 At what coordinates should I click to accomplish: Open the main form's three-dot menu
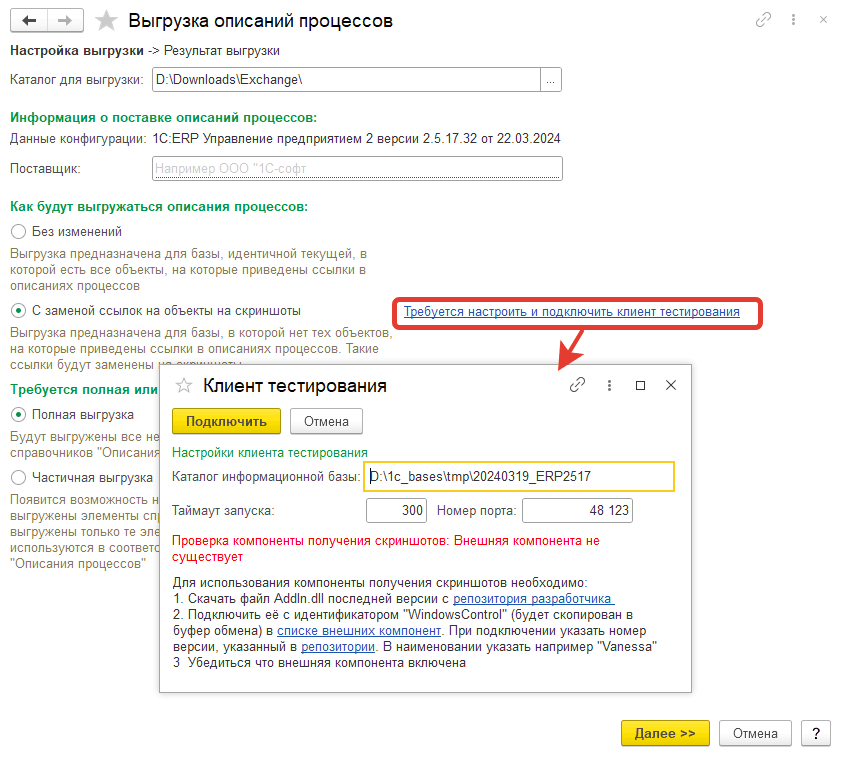pos(793,20)
